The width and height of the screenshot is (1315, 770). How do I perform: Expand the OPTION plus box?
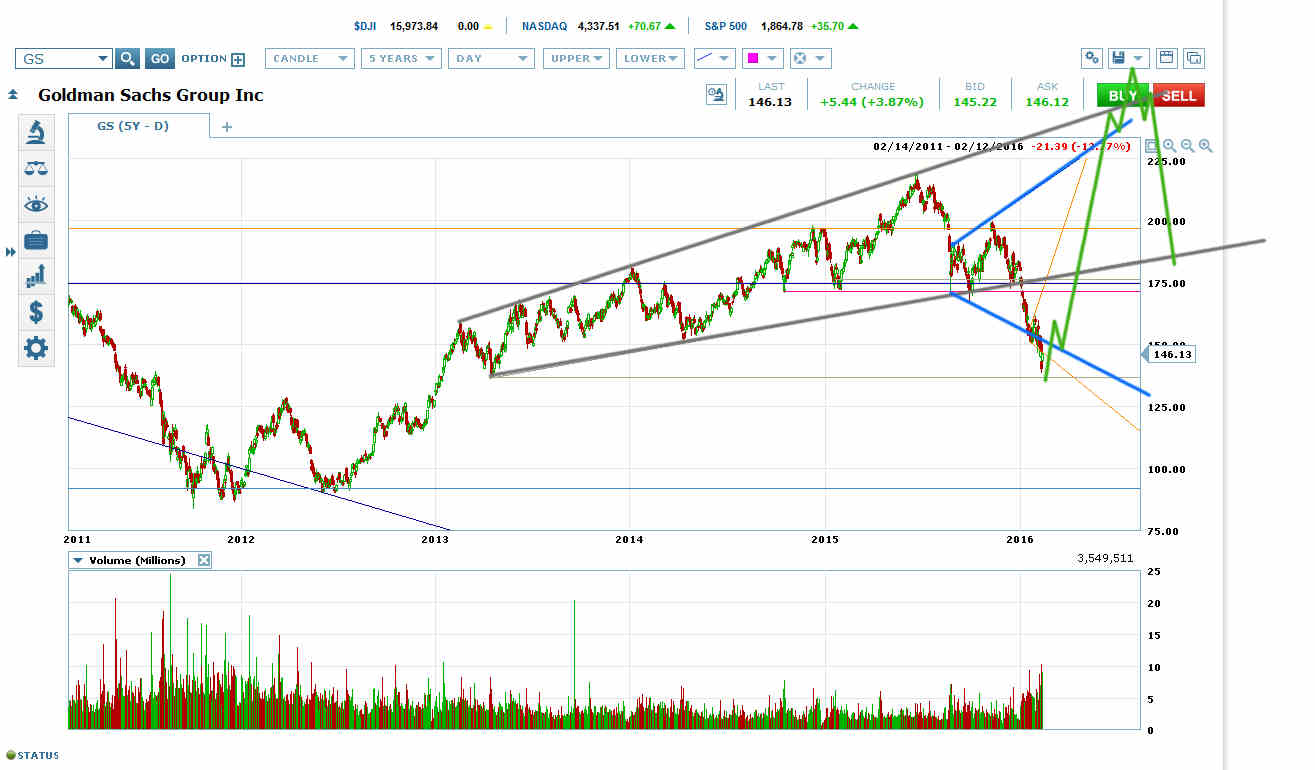(238, 59)
